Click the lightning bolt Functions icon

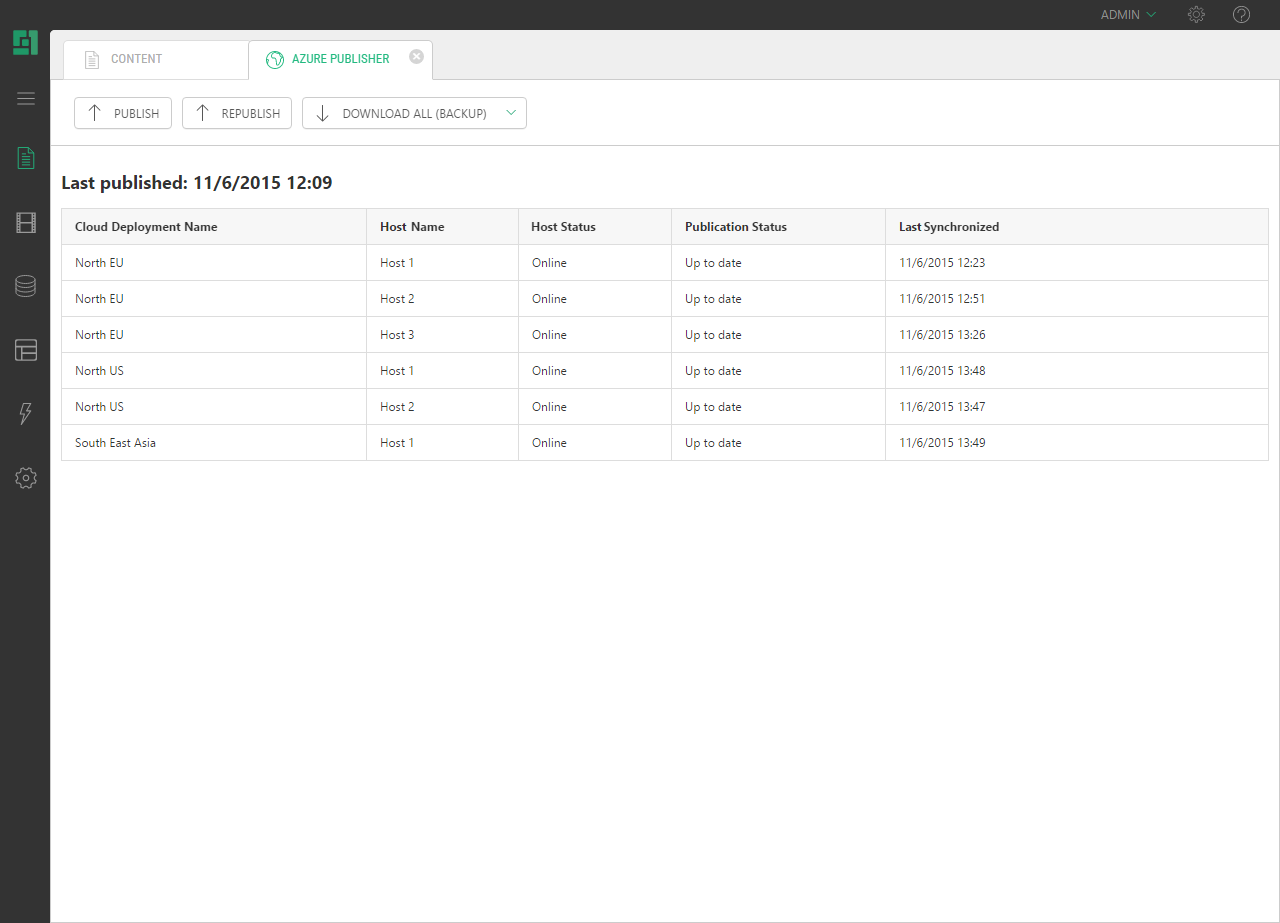26,414
